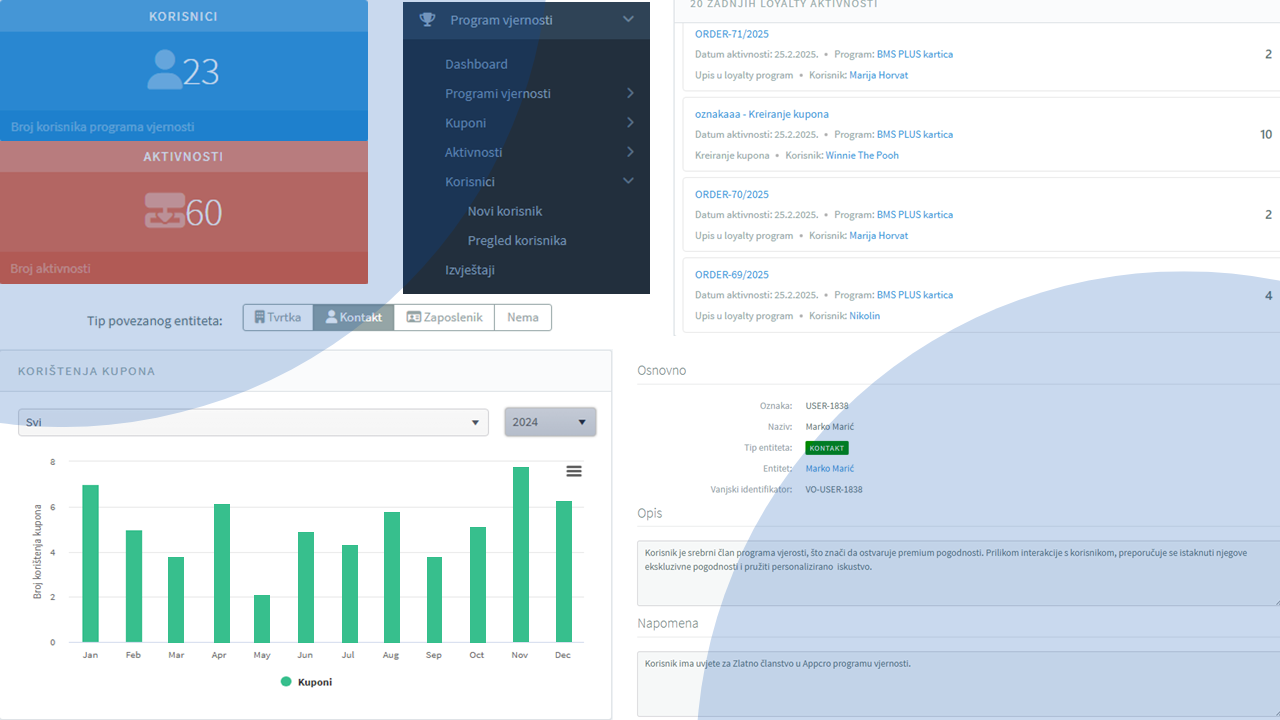
Task: Open the ORDER-69/2025 activity link
Action: click(732, 274)
